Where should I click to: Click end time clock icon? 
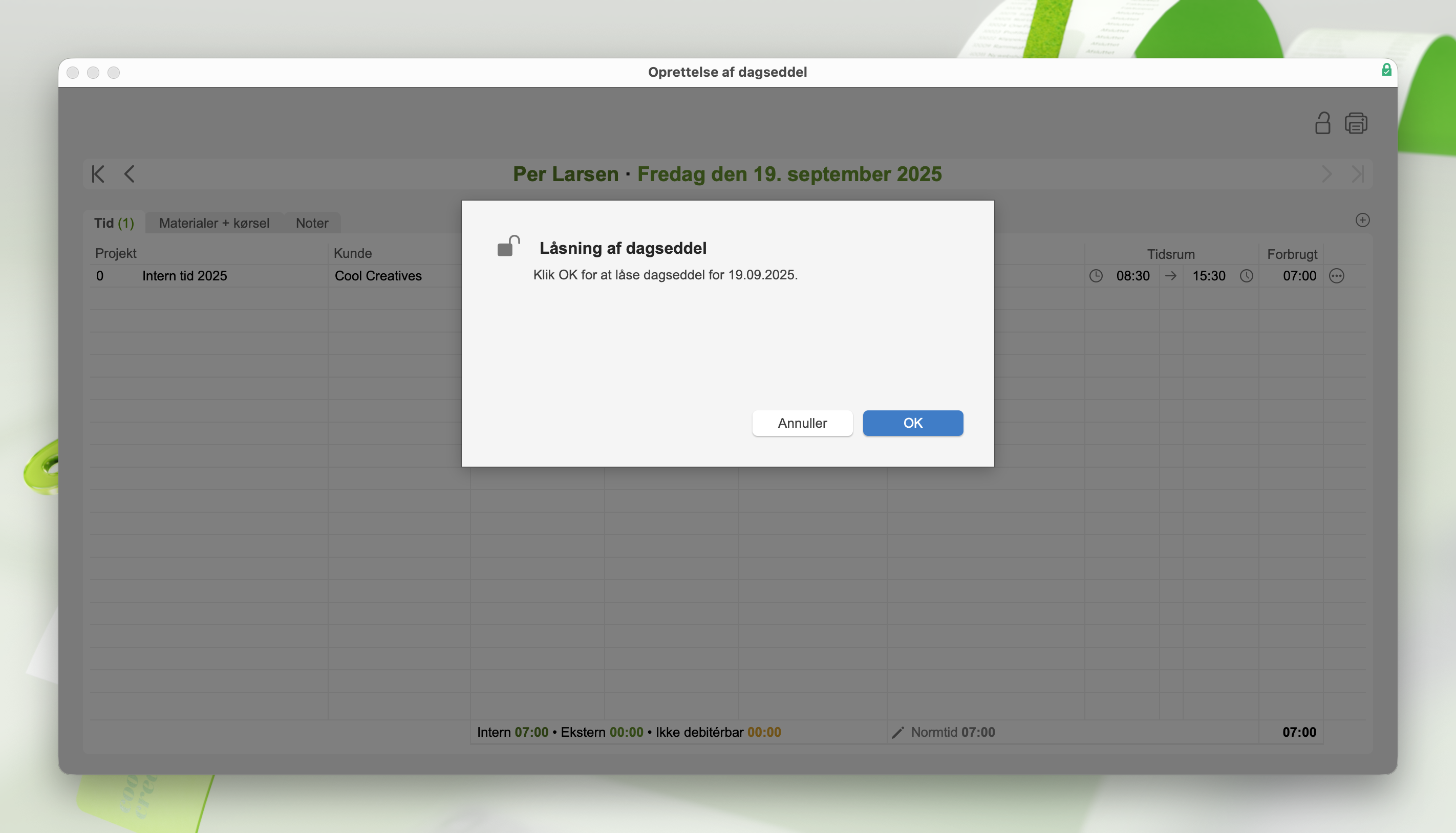(x=1246, y=276)
